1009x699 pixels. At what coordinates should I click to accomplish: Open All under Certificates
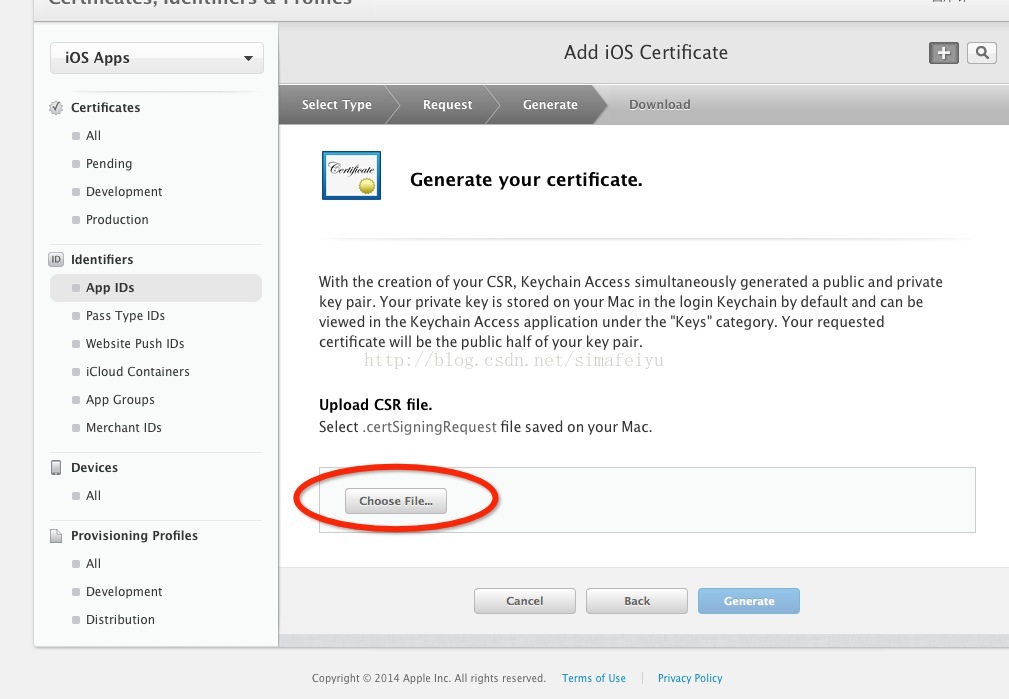[93, 136]
